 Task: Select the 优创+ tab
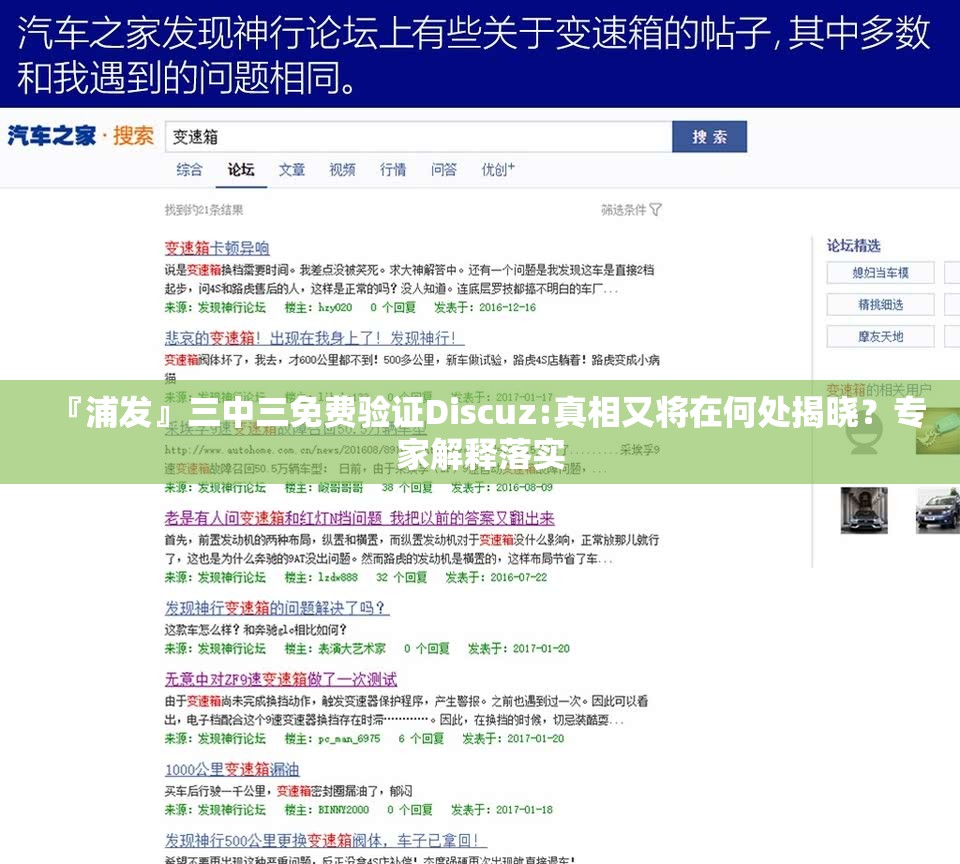498,170
